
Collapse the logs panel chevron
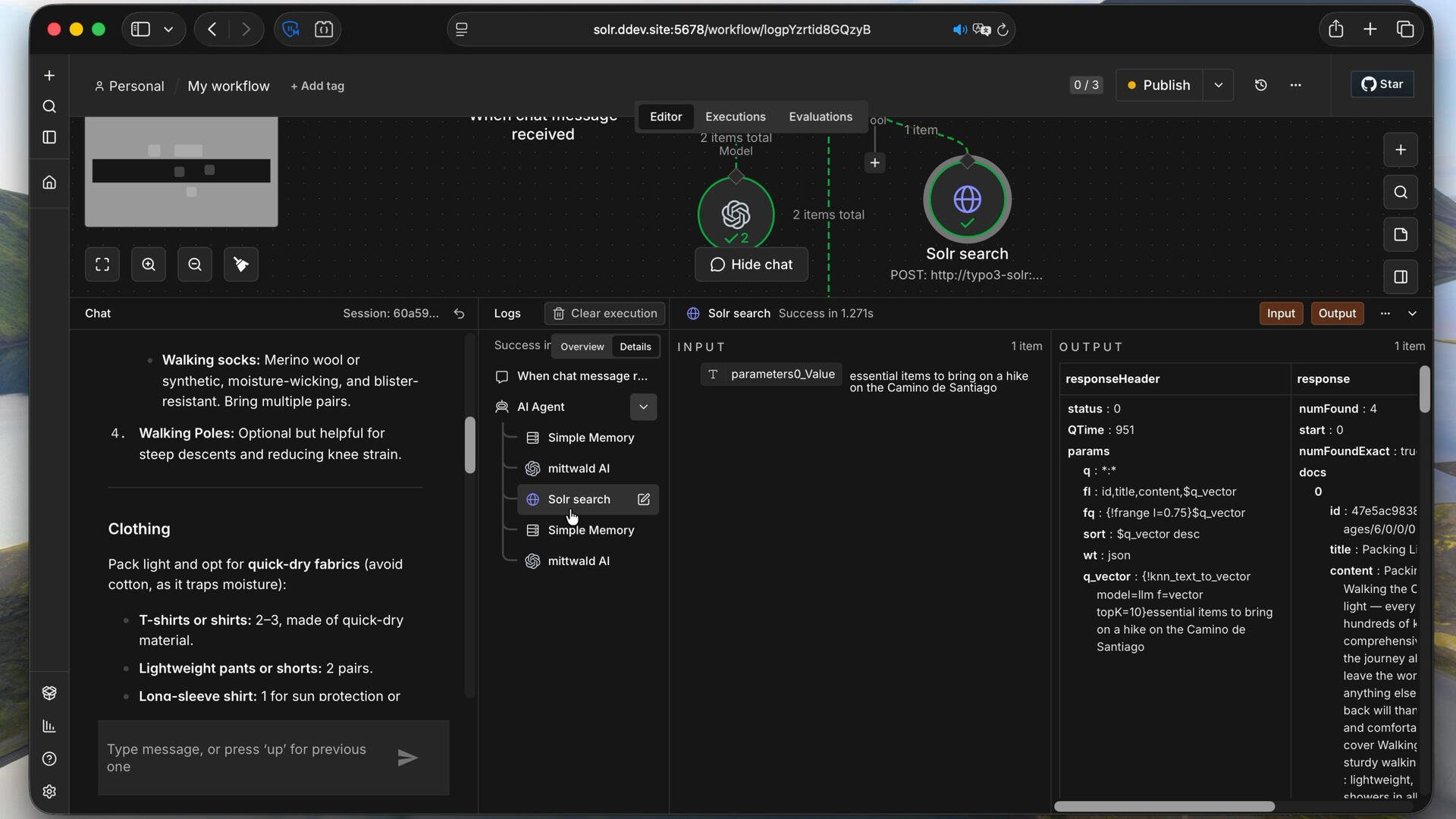point(1412,314)
